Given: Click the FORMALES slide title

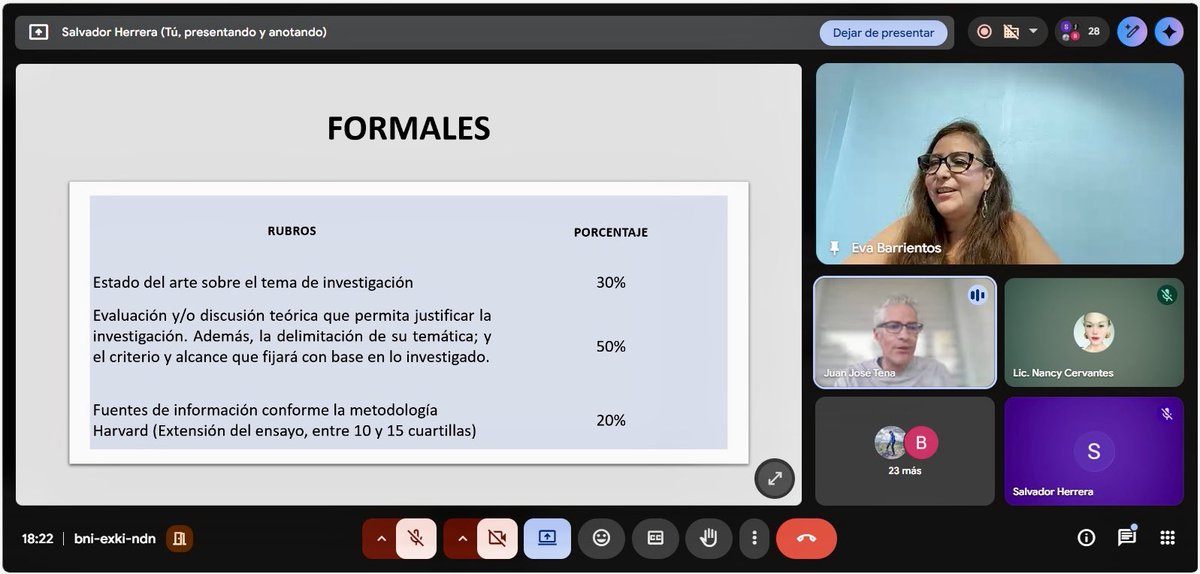Looking at the screenshot, I should [x=408, y=128].
